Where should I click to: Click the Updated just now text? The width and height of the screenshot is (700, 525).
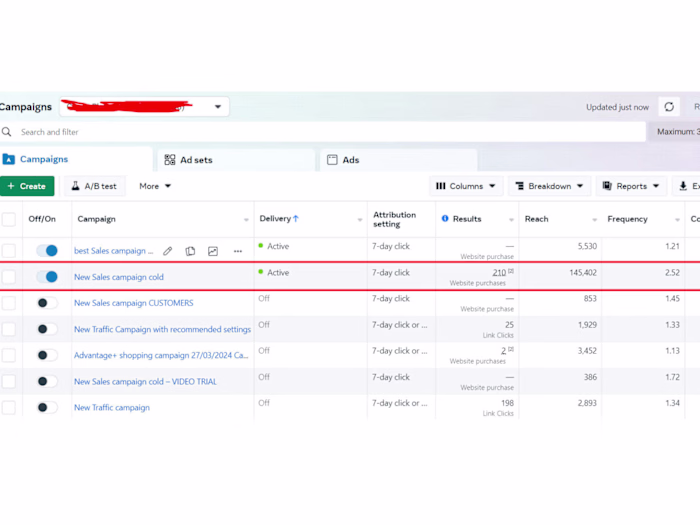click(x=617, y=107)
